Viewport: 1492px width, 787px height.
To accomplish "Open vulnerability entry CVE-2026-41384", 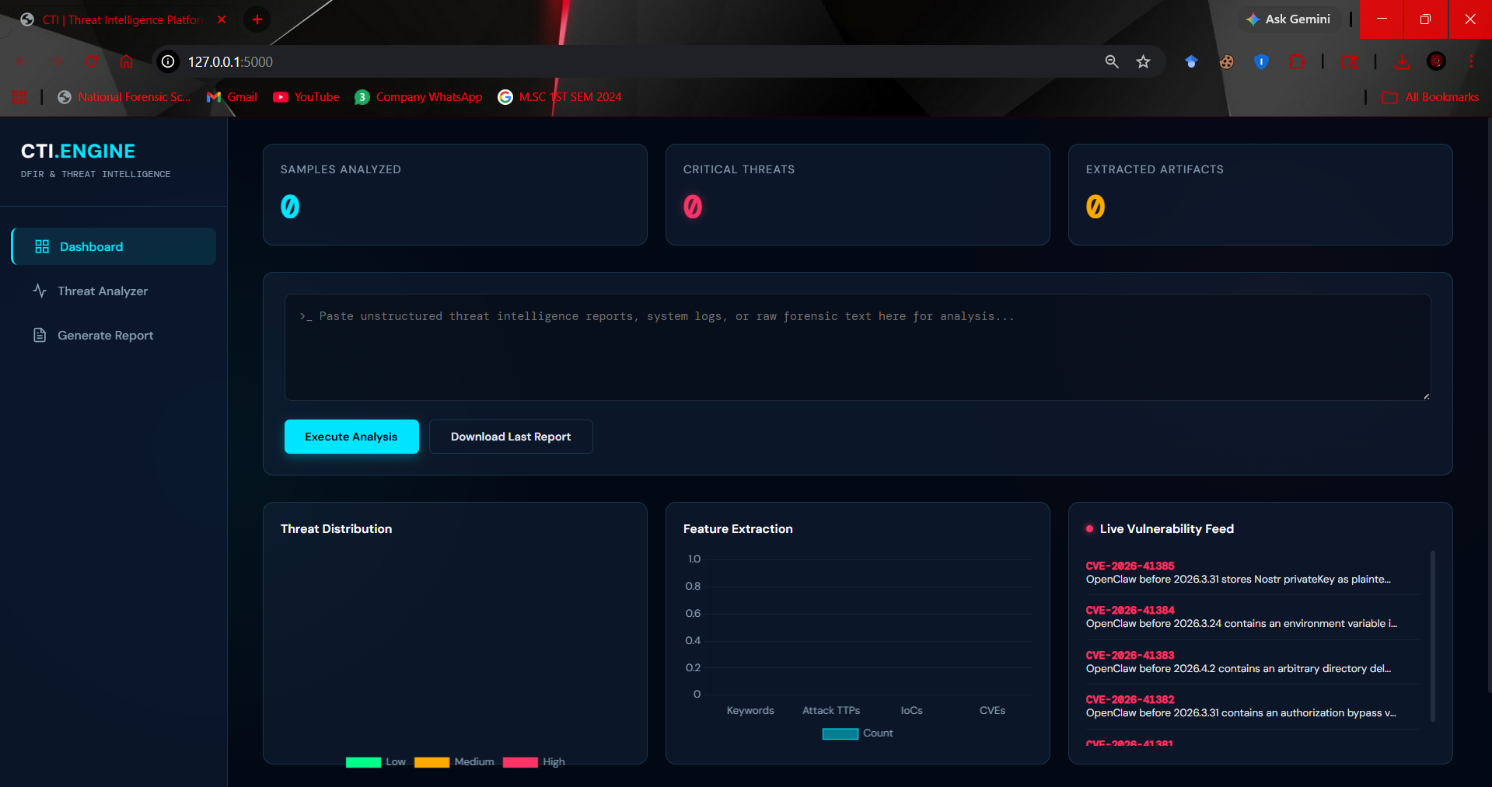I will coord(1252,617).
